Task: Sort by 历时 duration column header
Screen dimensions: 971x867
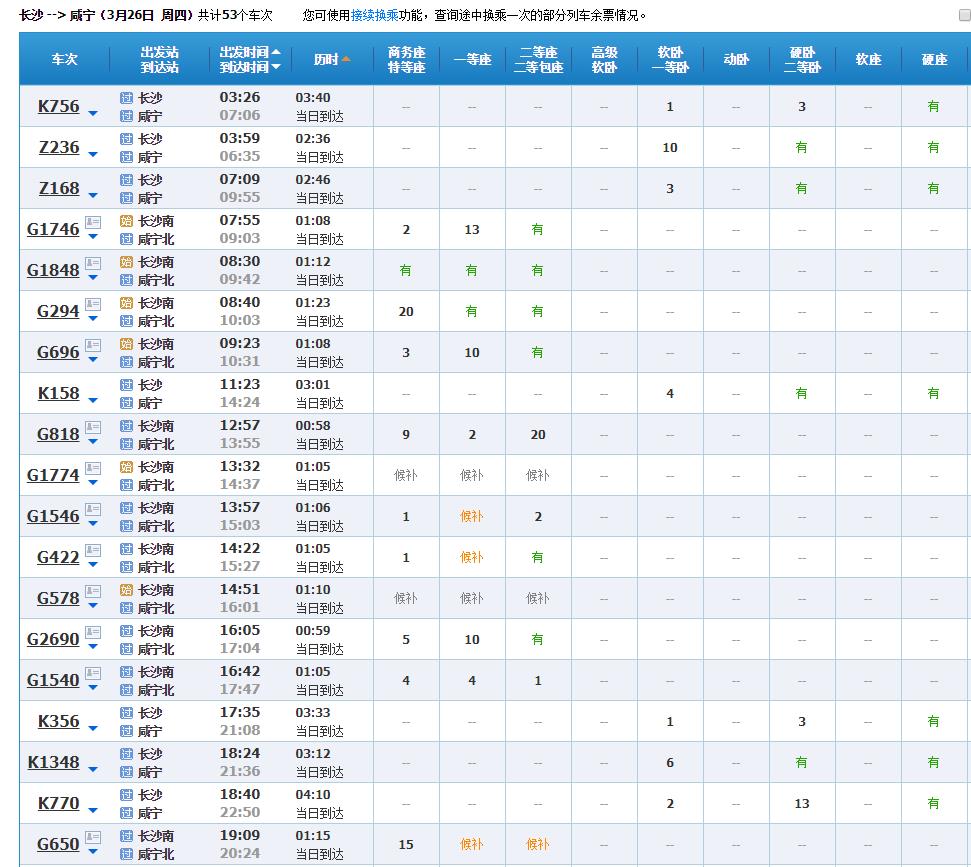Action: [331, 59]
